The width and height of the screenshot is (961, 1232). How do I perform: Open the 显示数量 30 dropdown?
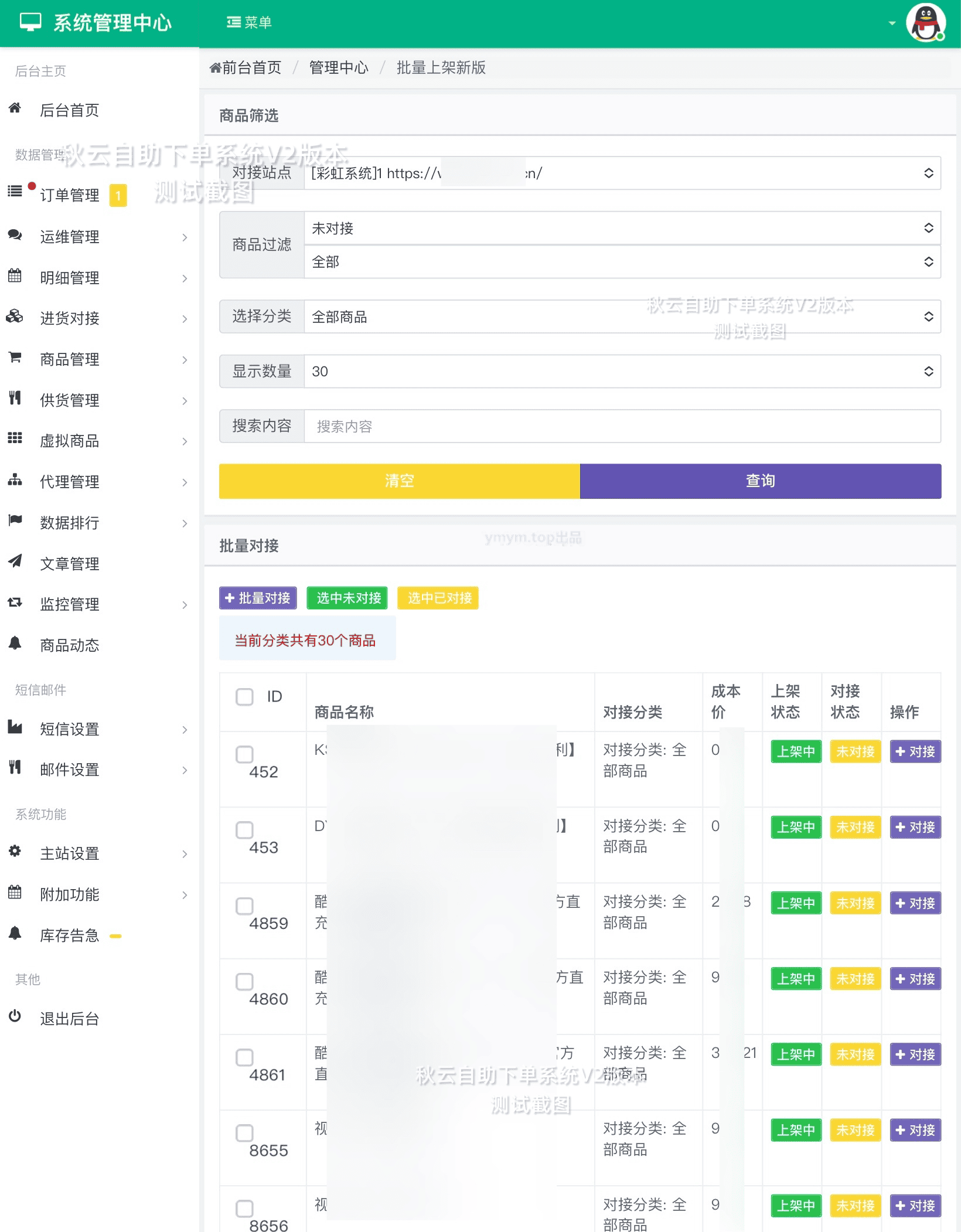tap(622, 371)
